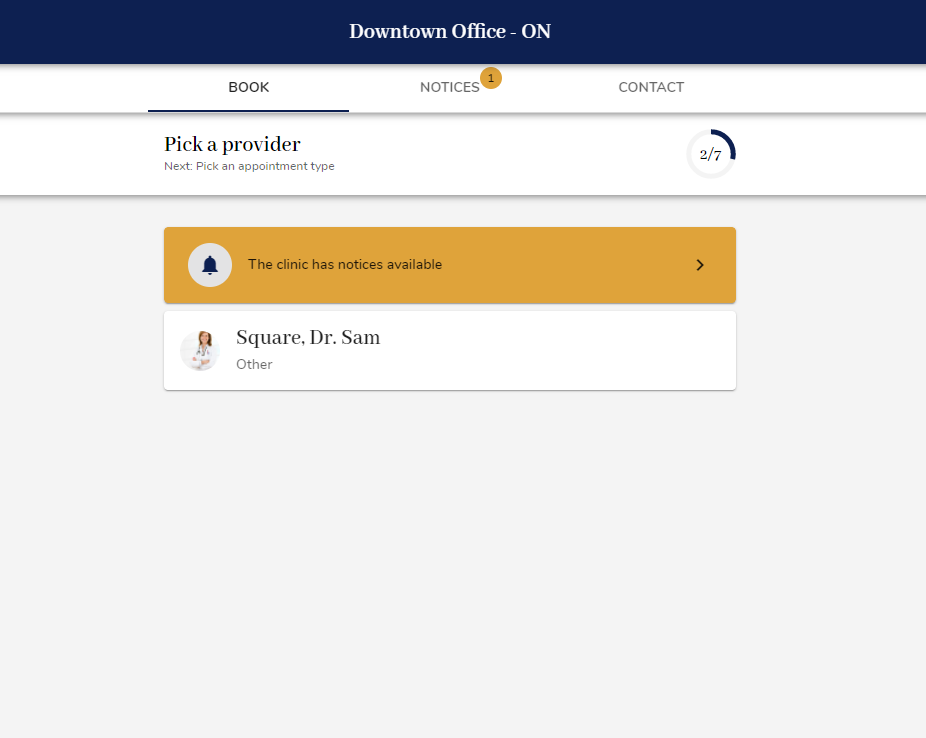
Task: Click Dr. Sam Square's profile photo
Action: 200,350
